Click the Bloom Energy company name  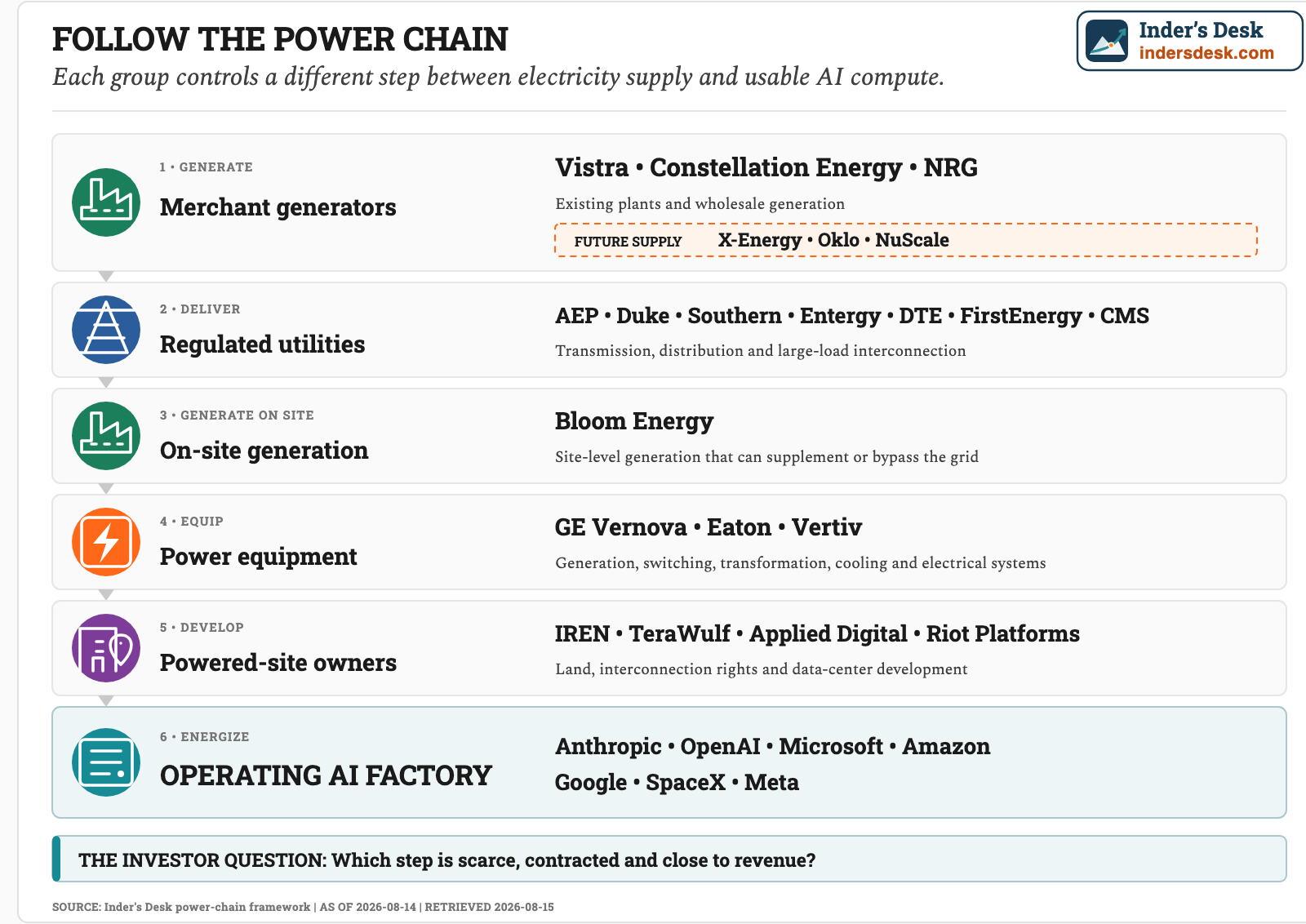pos(634,421)
